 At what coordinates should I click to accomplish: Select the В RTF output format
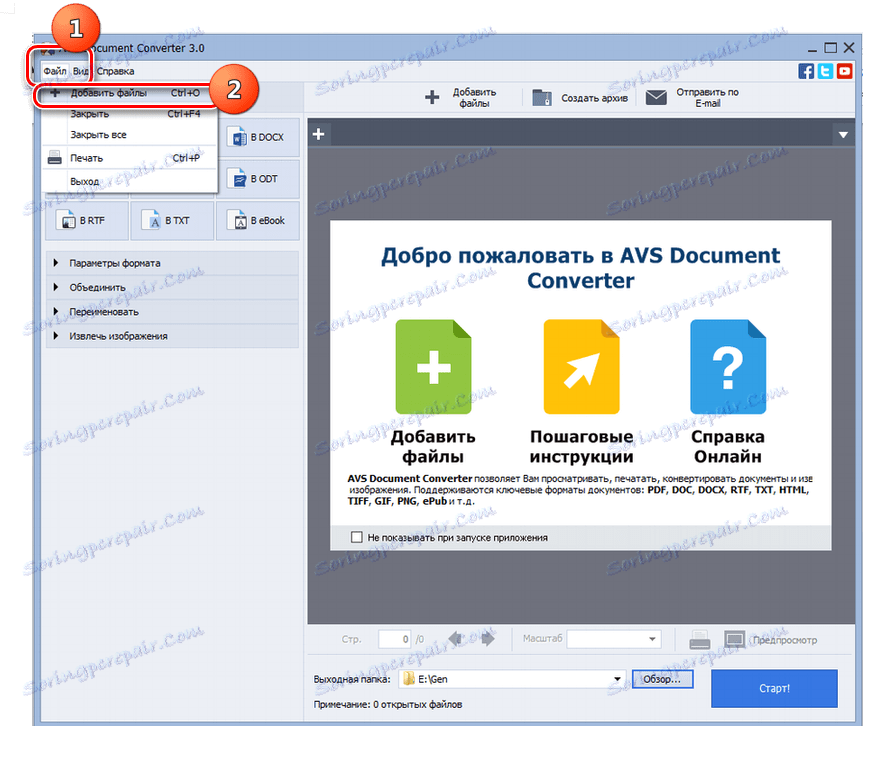pos(86,220)
